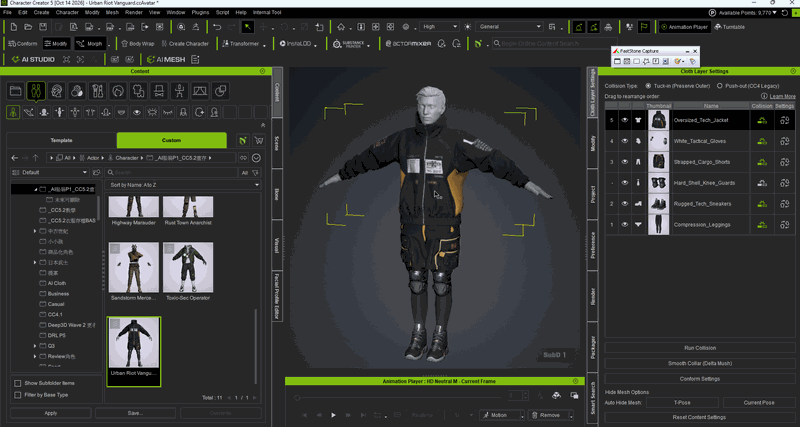The height and width of the screenshot is (427, 800).
Task: Expand the Q3 folder in the tree
Action: pos(35,346)
